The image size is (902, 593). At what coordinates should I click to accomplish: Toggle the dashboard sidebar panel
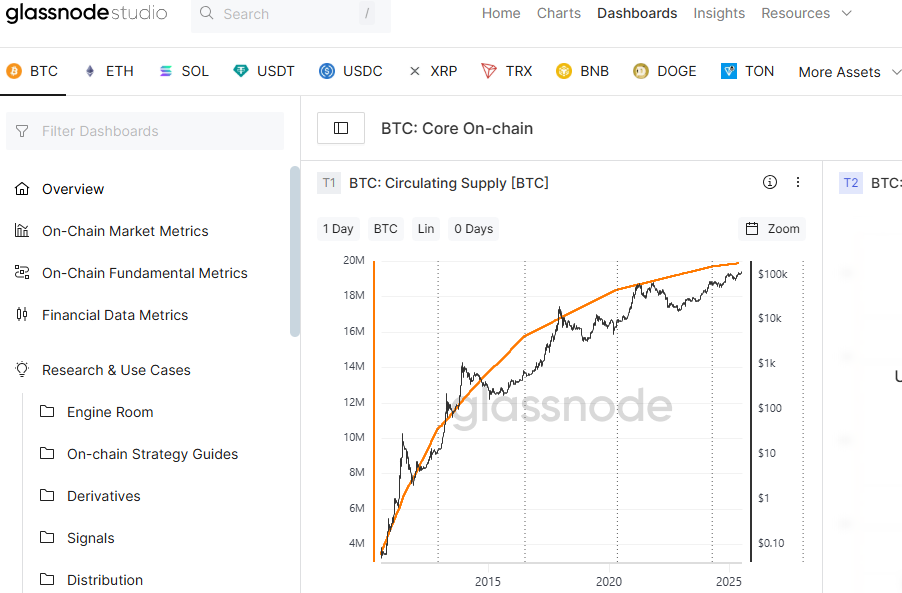click(x=341, y=128)
